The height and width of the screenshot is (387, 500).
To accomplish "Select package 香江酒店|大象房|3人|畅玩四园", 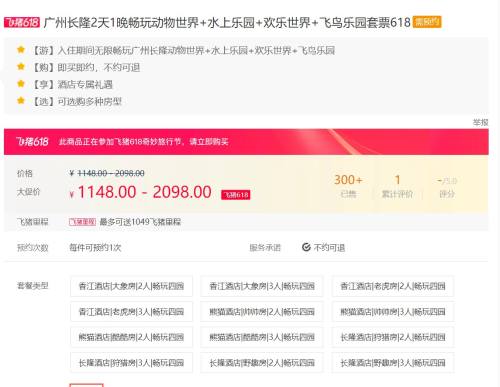I will pos(262,286).
